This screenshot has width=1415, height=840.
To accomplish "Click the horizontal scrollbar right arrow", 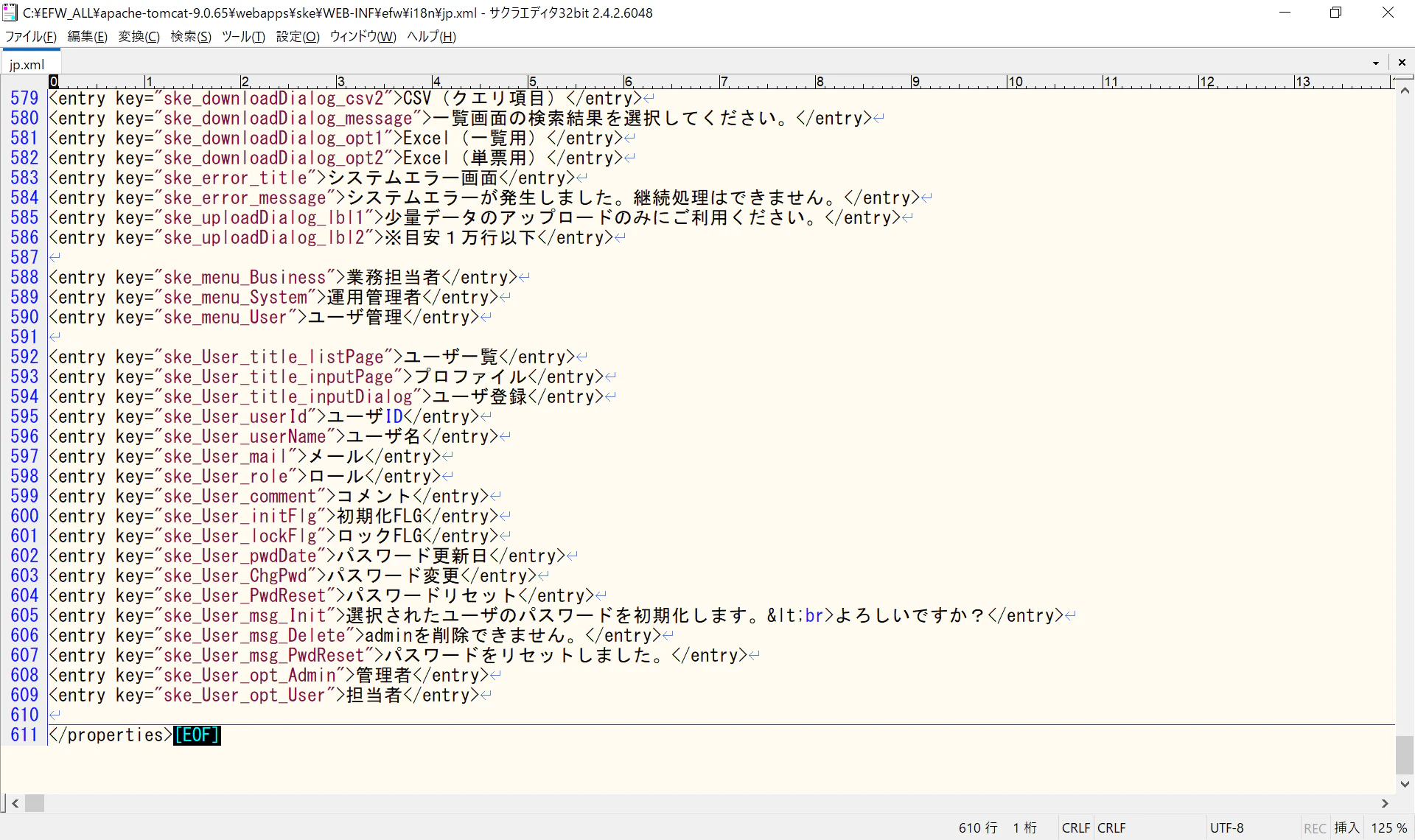I will pos(1385,803).
